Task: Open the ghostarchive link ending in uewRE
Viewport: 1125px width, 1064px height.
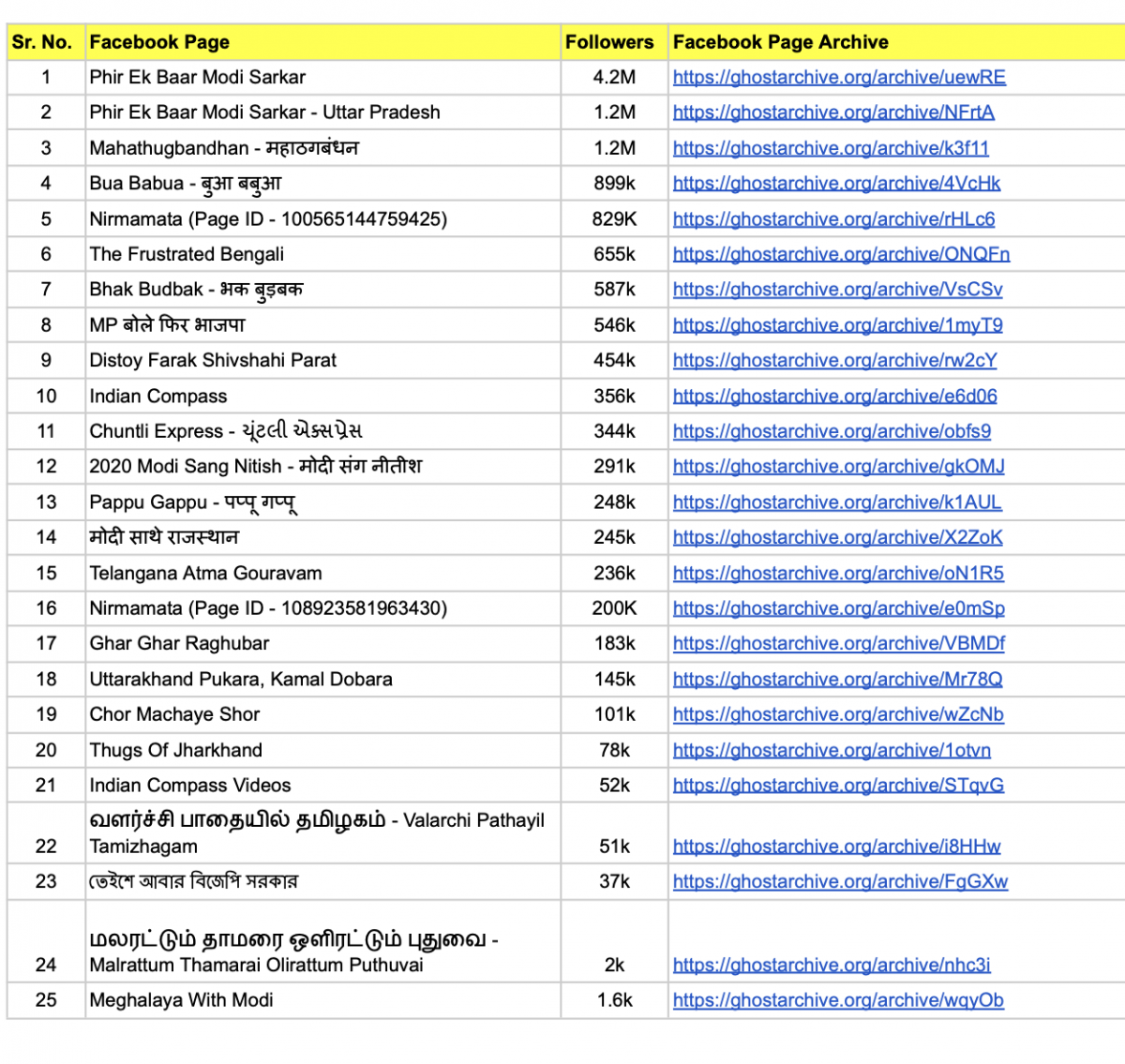Action: 838,78
